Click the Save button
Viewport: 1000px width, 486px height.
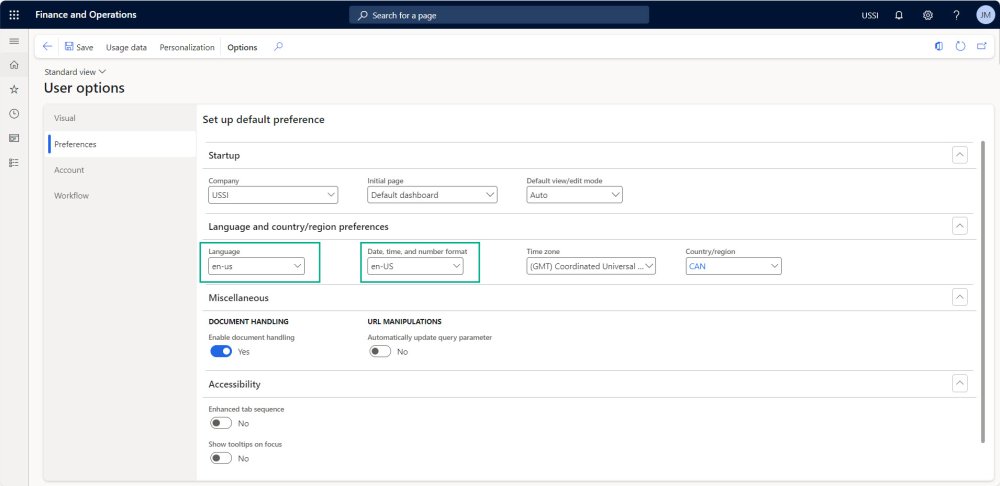click(x=79, y=47)
